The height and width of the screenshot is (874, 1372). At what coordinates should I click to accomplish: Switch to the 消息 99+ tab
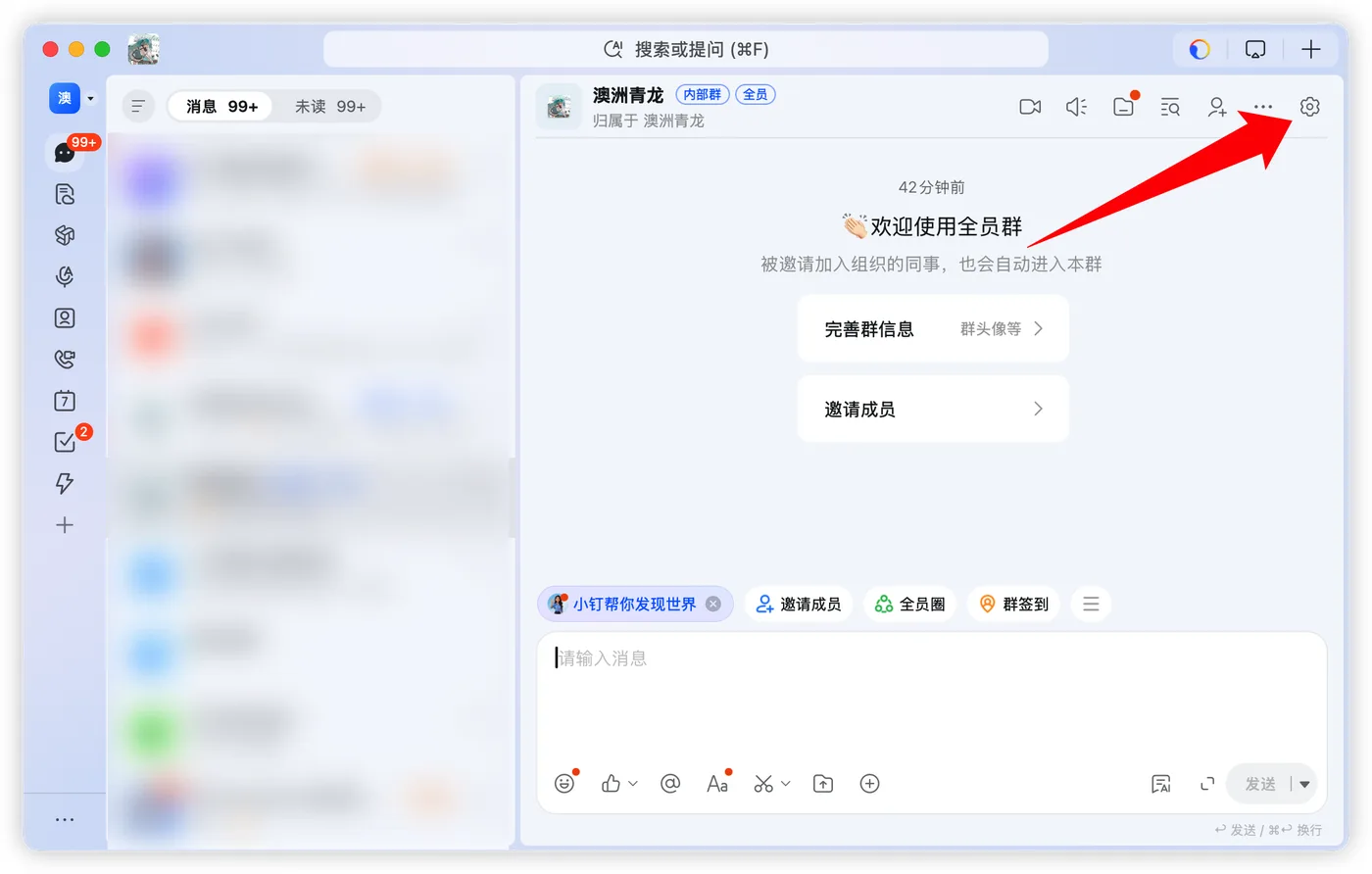[x=222, y=106]
